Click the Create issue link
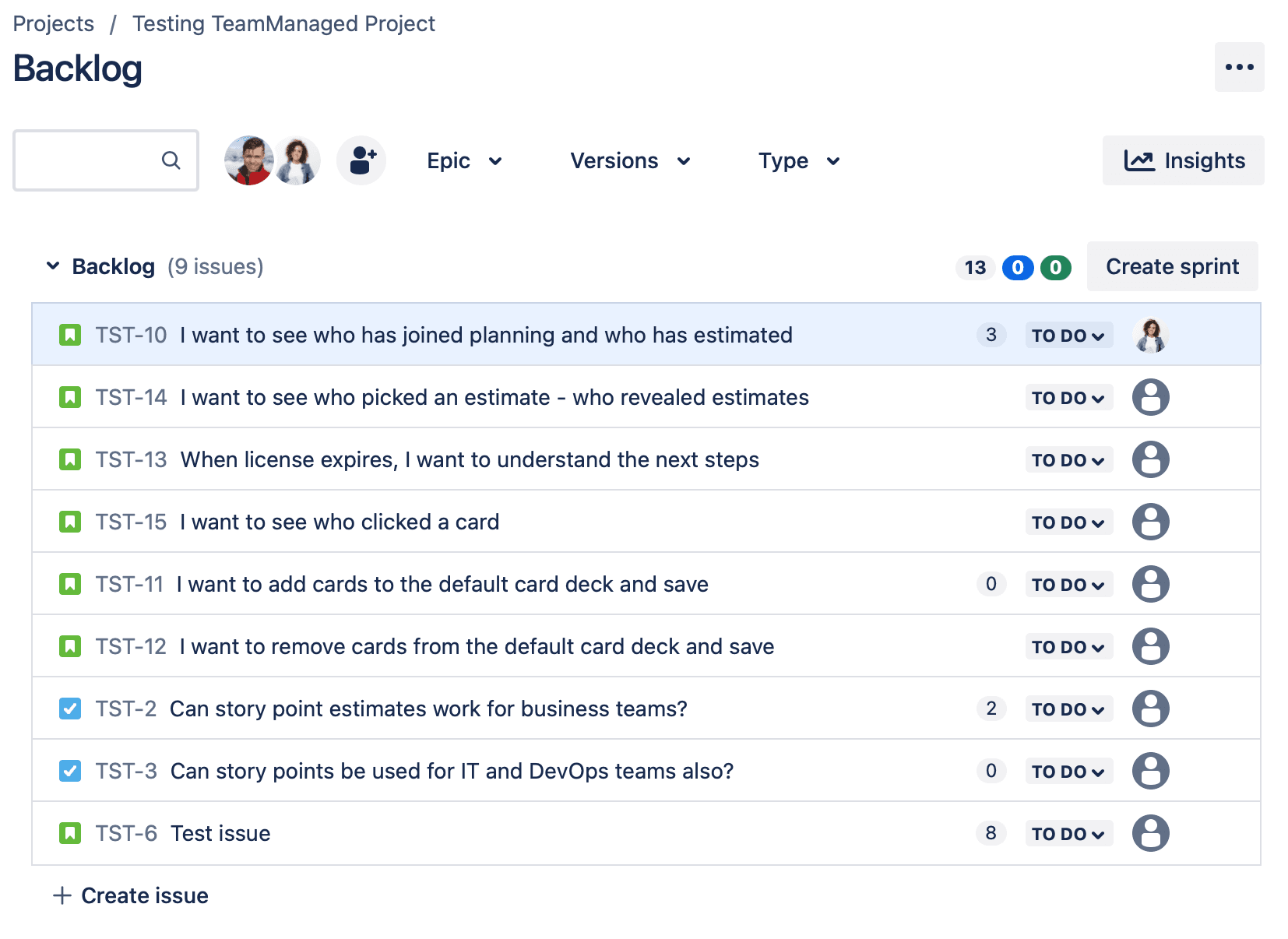This screenshot has height=939, width=1288. coord(131,895)
